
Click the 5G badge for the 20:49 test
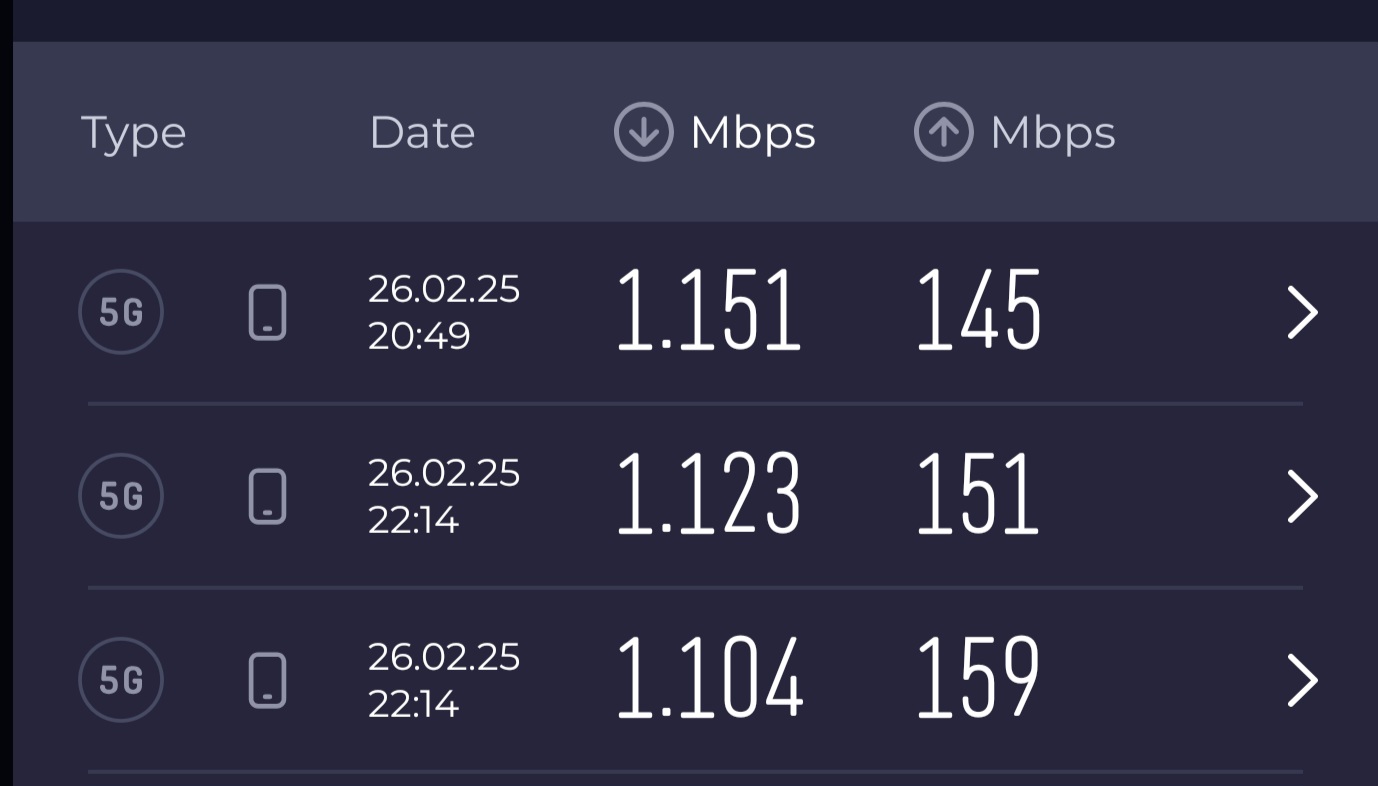click(x=121, y=312)
